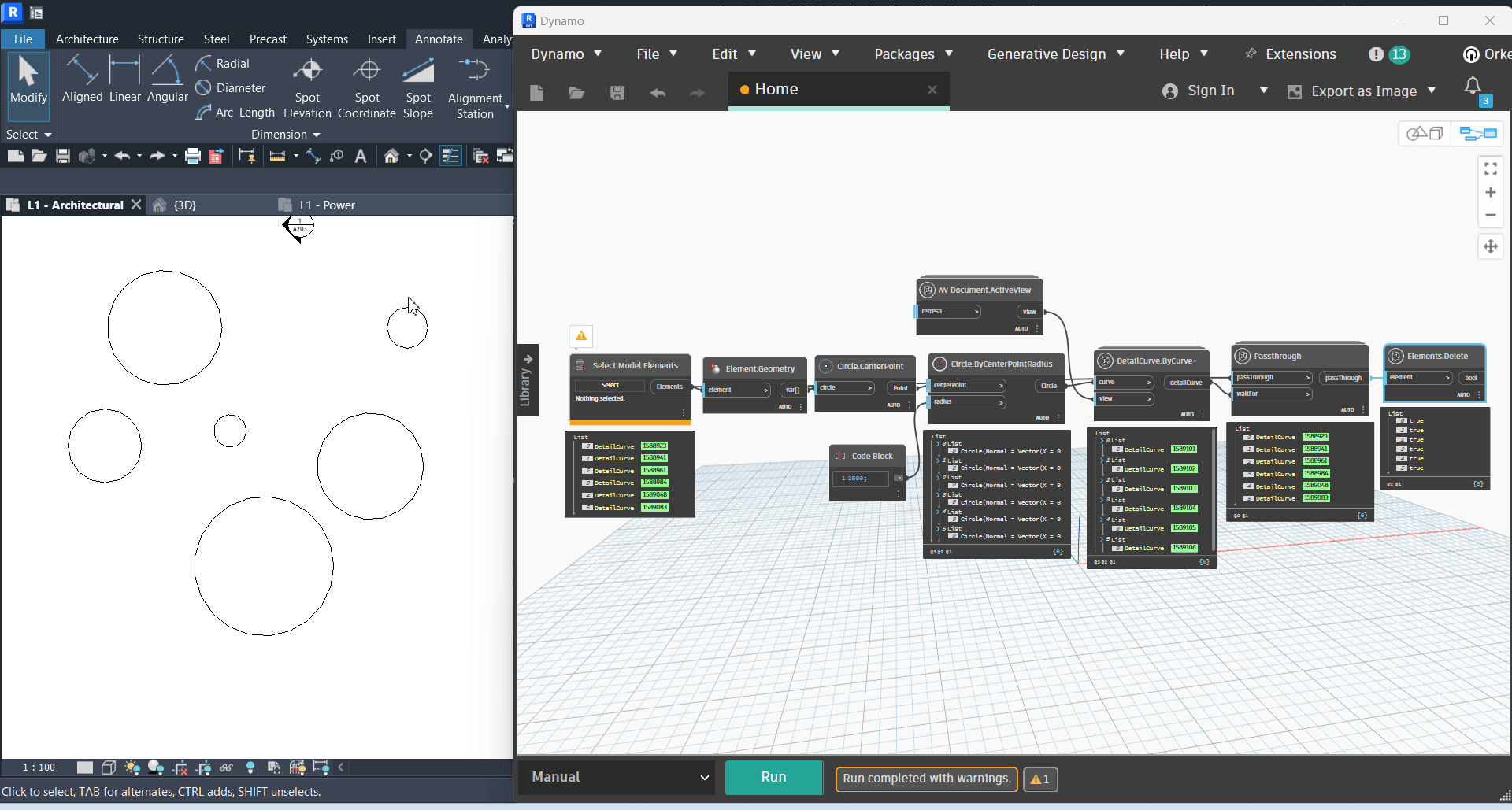This screenshot has height=810, width=1512.
Task: Toggle Temporary Hide/Isolate glasses icon
Action: pos(227,767)
